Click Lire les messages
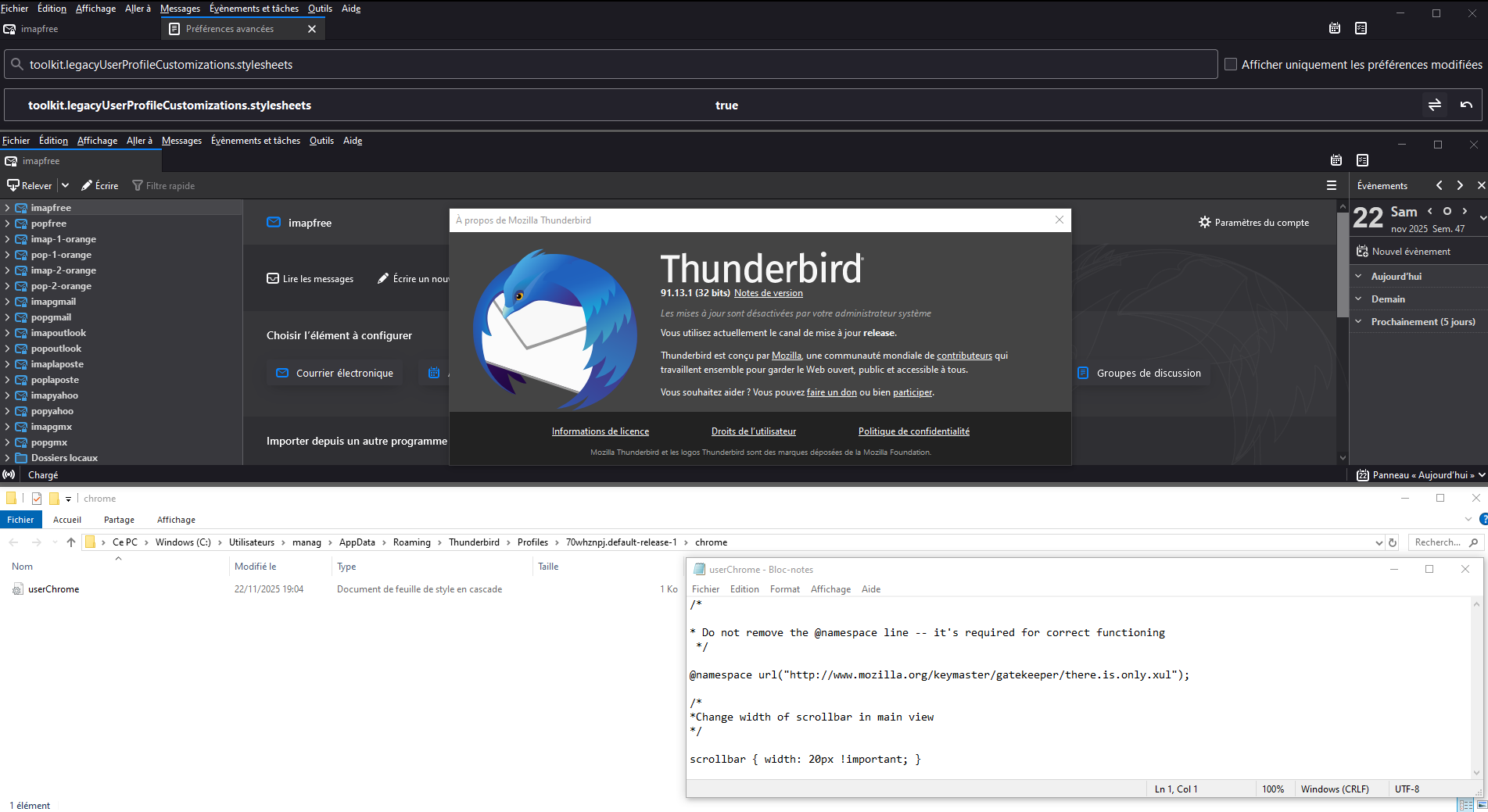The image size is (1488, 812). pyautogui.click(x=310, y=278)
